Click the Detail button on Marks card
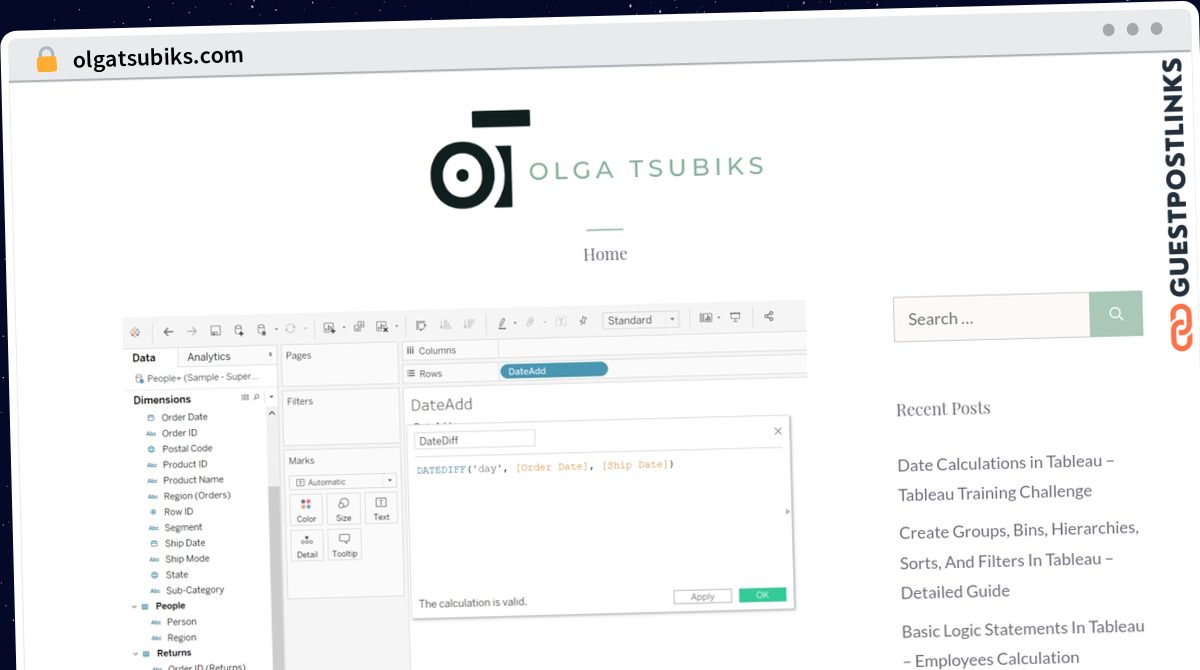Viewport: 1200px width, 670px height. pos(307,547)
